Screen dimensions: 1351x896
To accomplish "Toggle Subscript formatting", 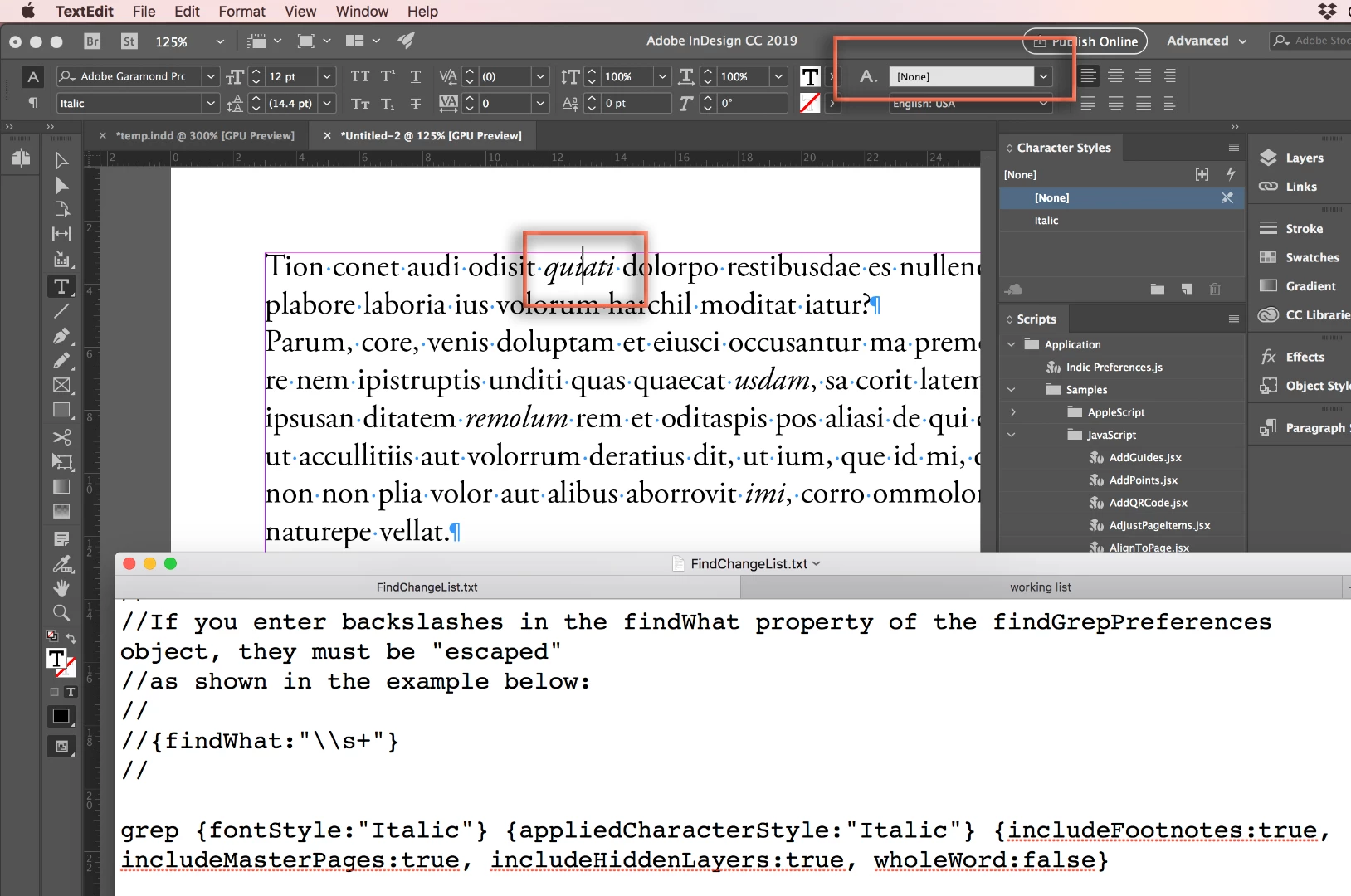I will pos(388,104).
